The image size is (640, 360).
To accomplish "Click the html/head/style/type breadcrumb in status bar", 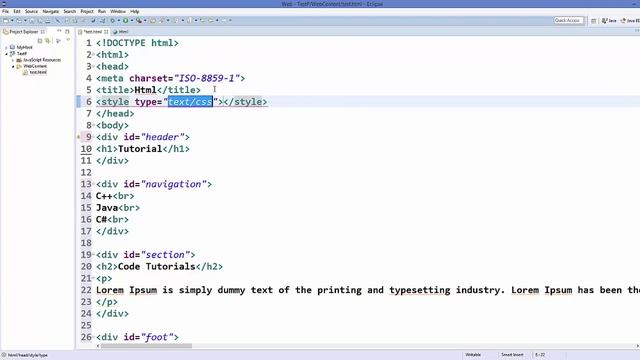I will (28, 355).
